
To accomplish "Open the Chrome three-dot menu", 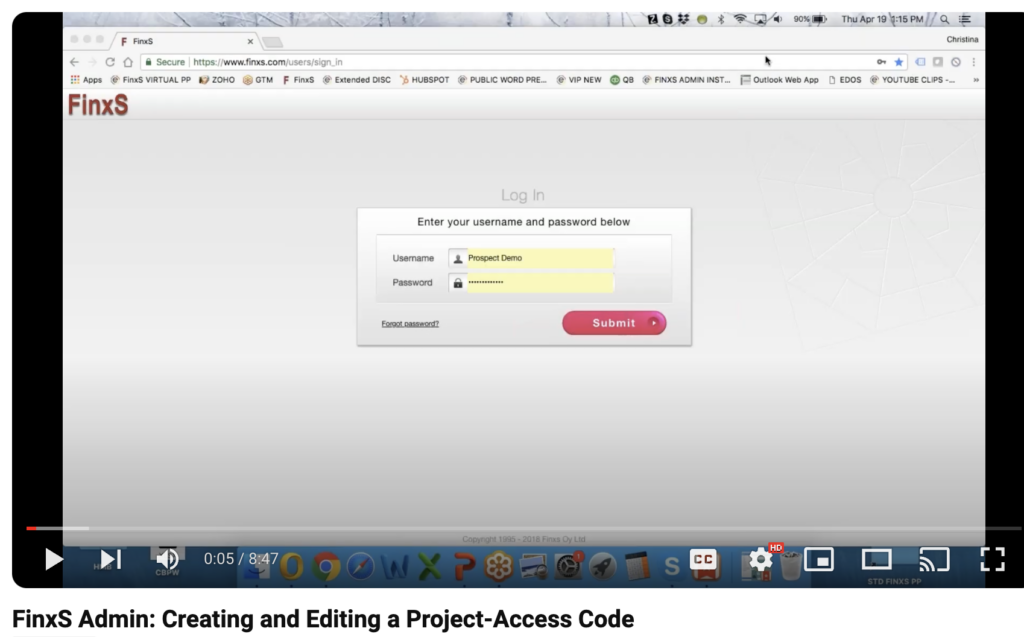I will tap(974, 62).
